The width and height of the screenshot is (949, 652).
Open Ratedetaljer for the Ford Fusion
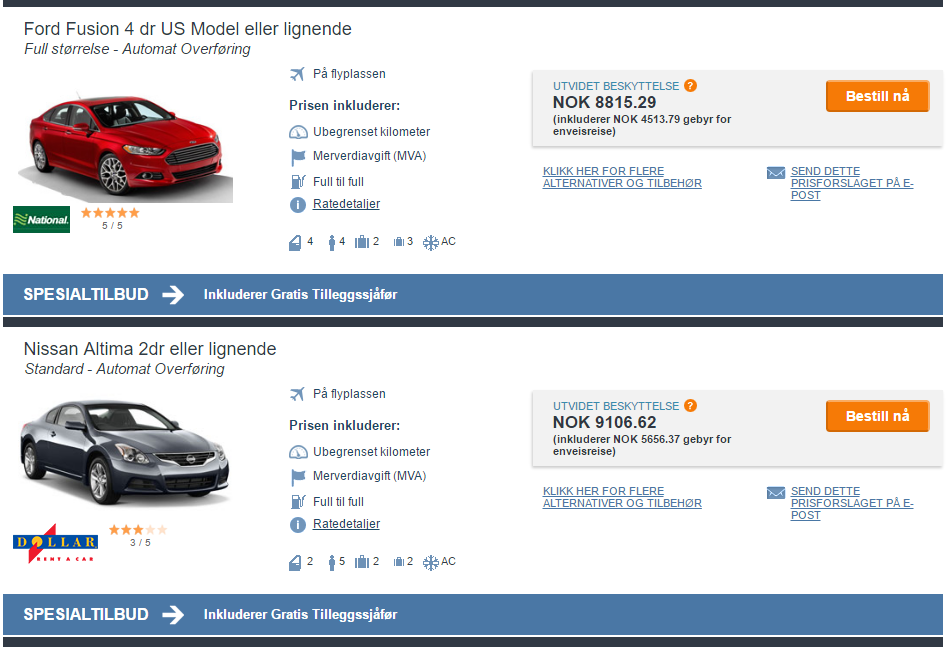[x=346, y=204]
